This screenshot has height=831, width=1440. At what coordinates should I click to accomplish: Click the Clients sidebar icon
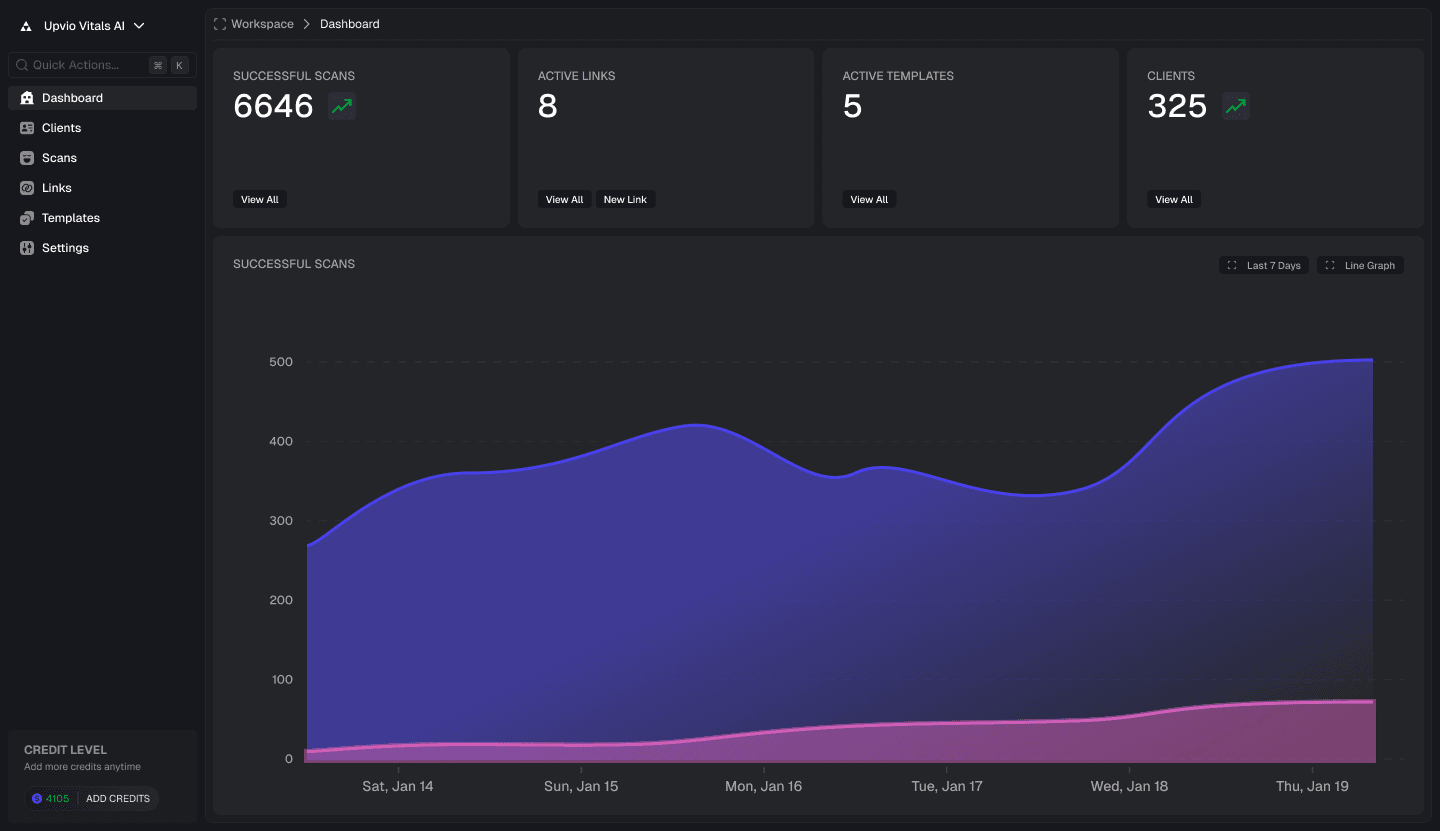click(27, 128)
